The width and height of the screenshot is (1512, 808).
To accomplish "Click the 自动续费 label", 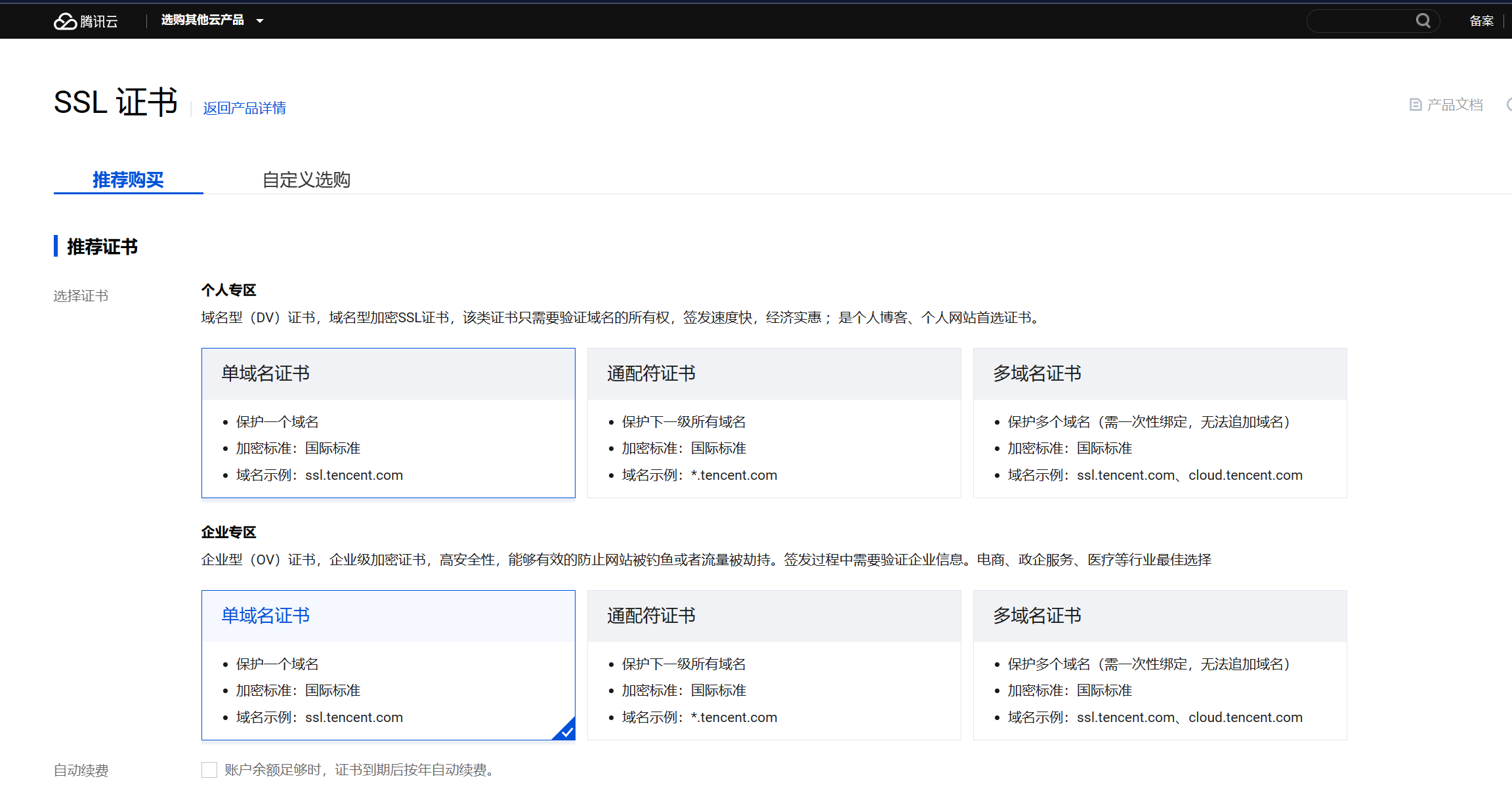I will click(x=81, y=771).
